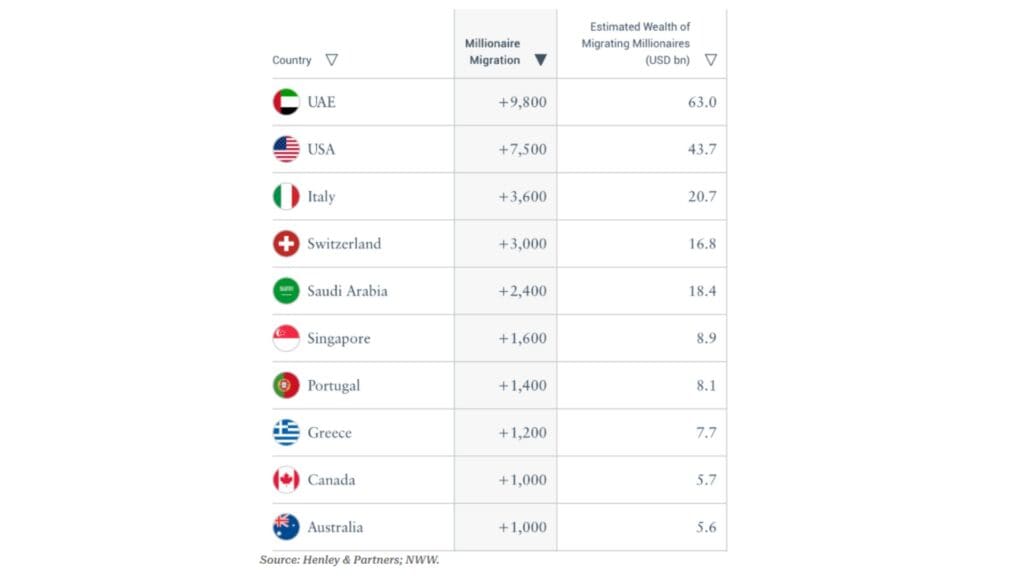
Task: Click the Greece flag icon
Action: tap(286, 432)
